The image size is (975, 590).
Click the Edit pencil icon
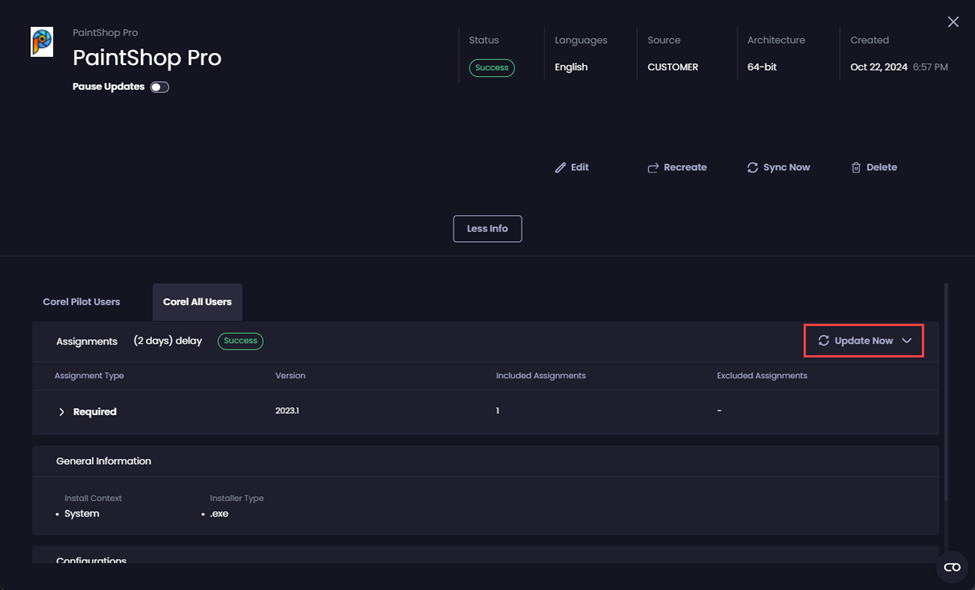[561, 167]
